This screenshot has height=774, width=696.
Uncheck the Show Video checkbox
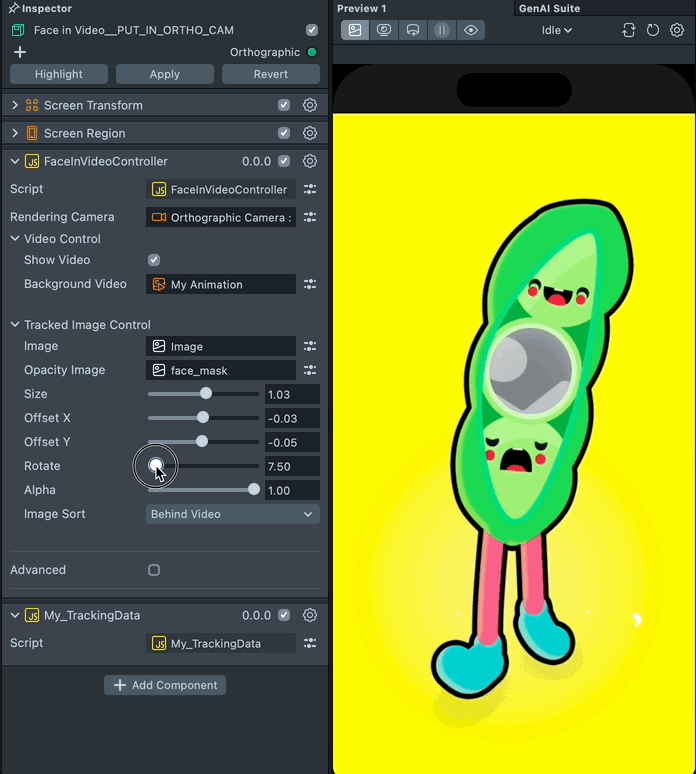pyautogui.click(x=154, y=260)
